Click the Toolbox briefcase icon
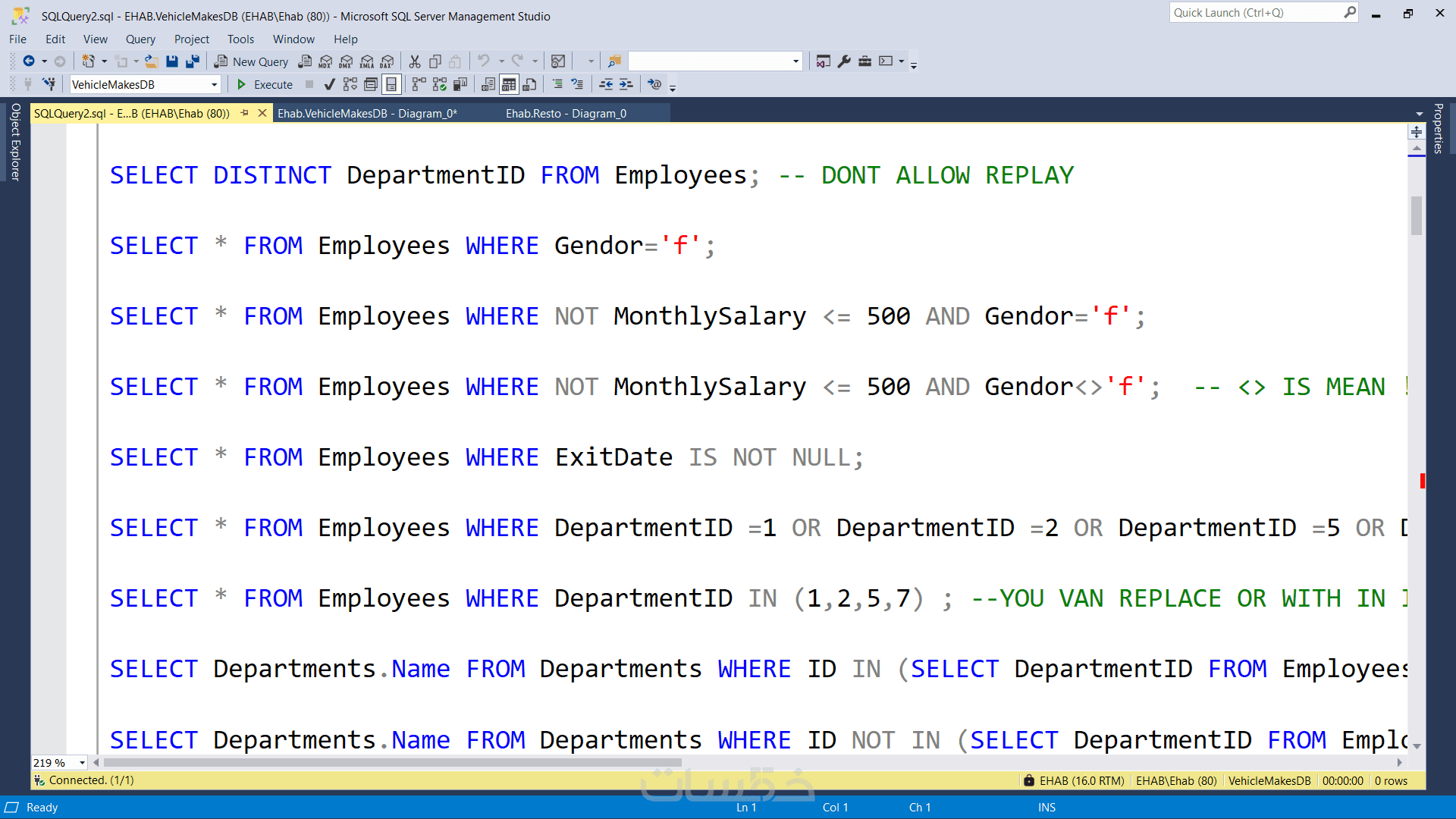Viewport: 1456px width, 819px height. [864, 61]
